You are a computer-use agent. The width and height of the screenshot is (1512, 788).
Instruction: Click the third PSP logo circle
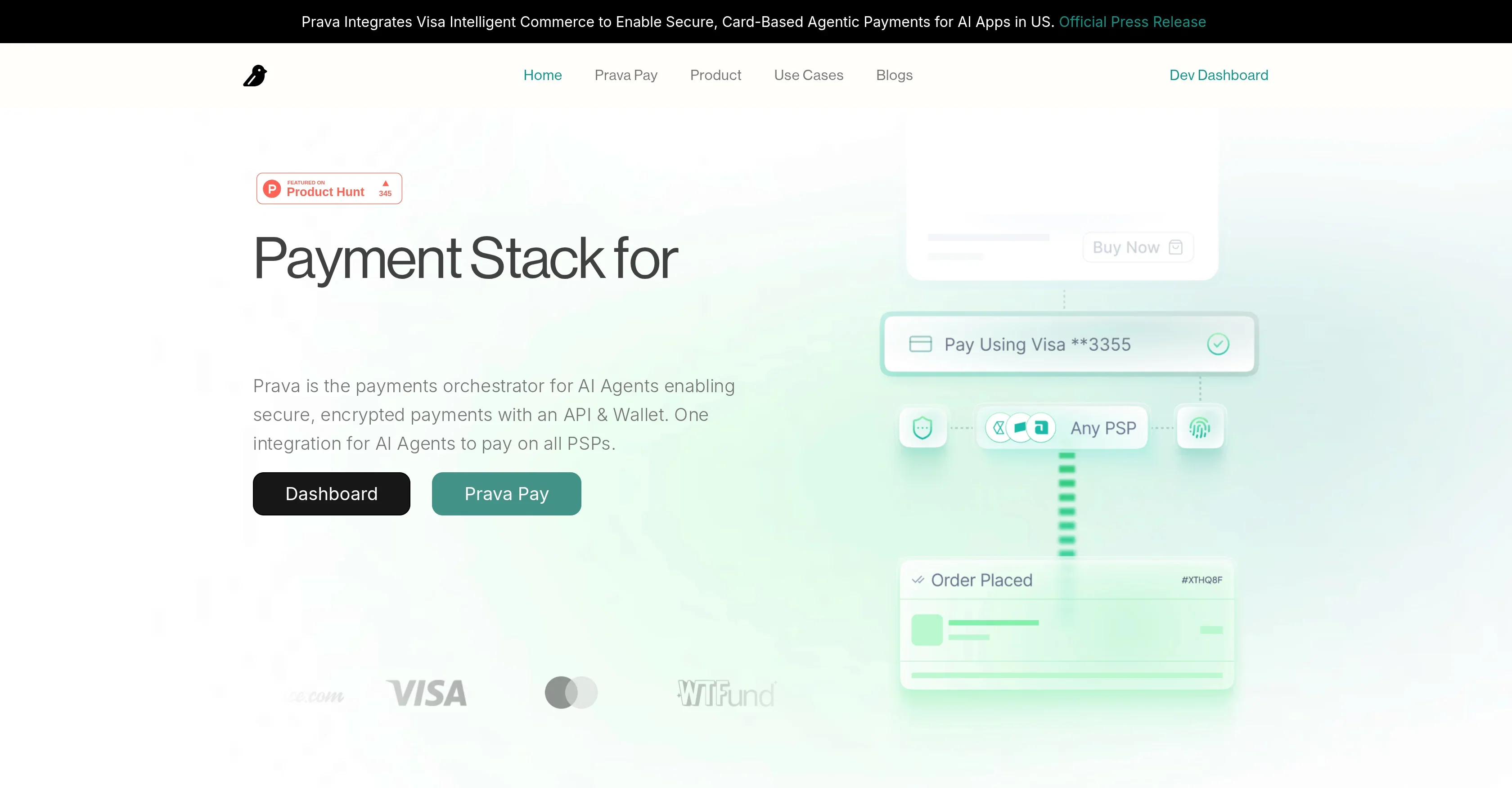[x=1042, y=428]
